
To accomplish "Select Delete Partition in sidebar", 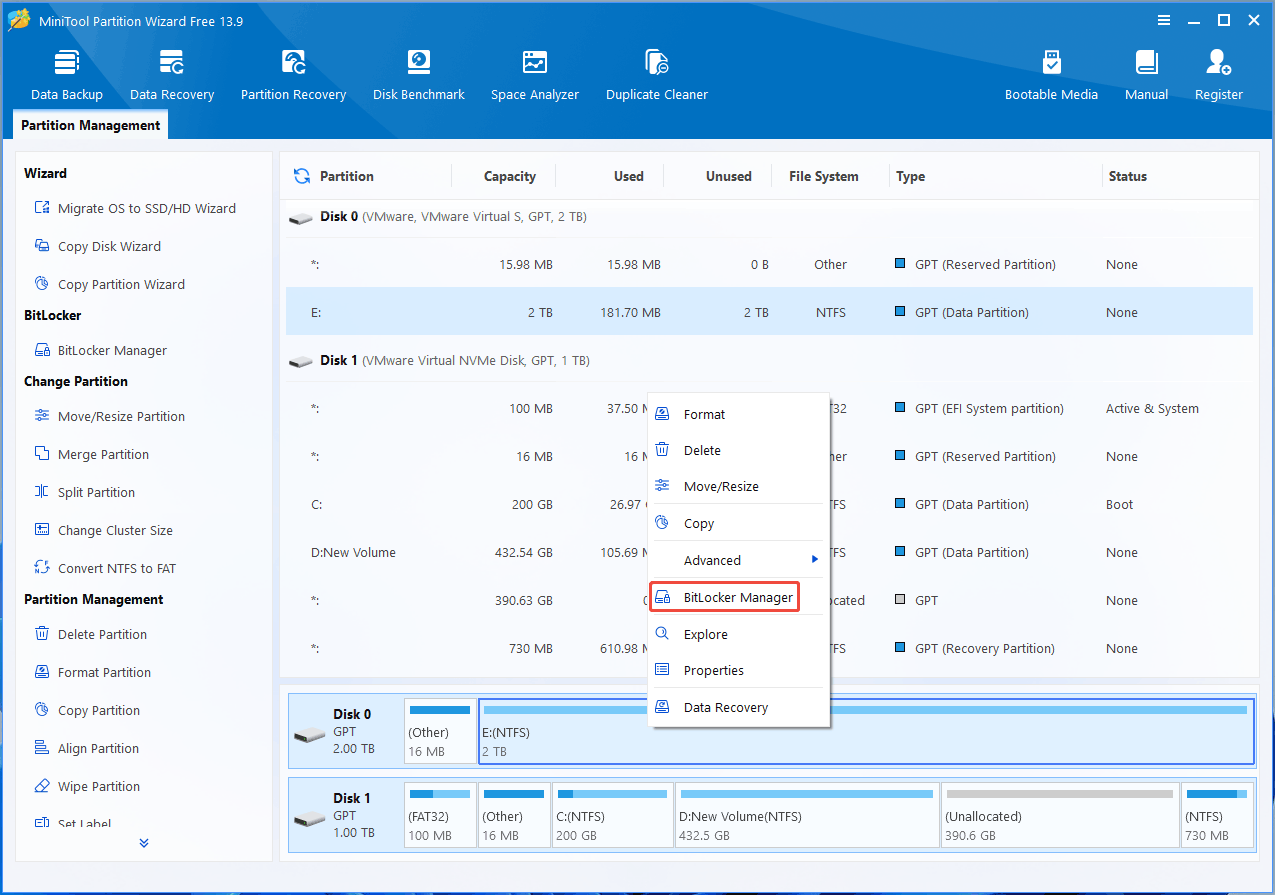I will click(90, 634).
